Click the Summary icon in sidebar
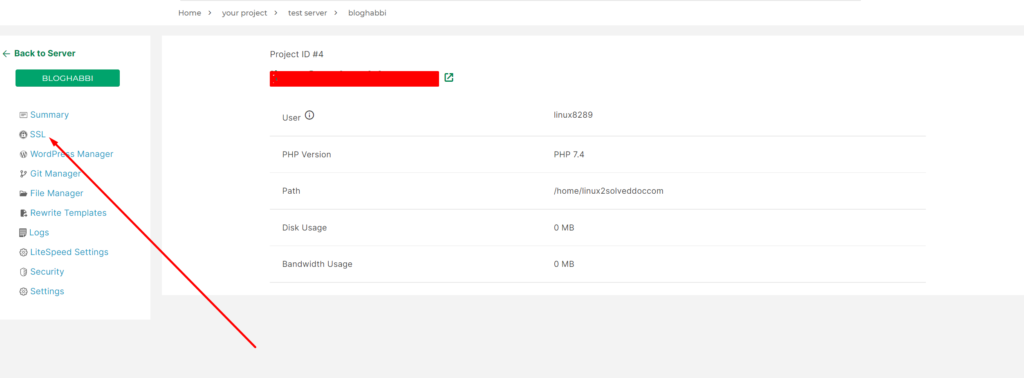 pos(24,115)
